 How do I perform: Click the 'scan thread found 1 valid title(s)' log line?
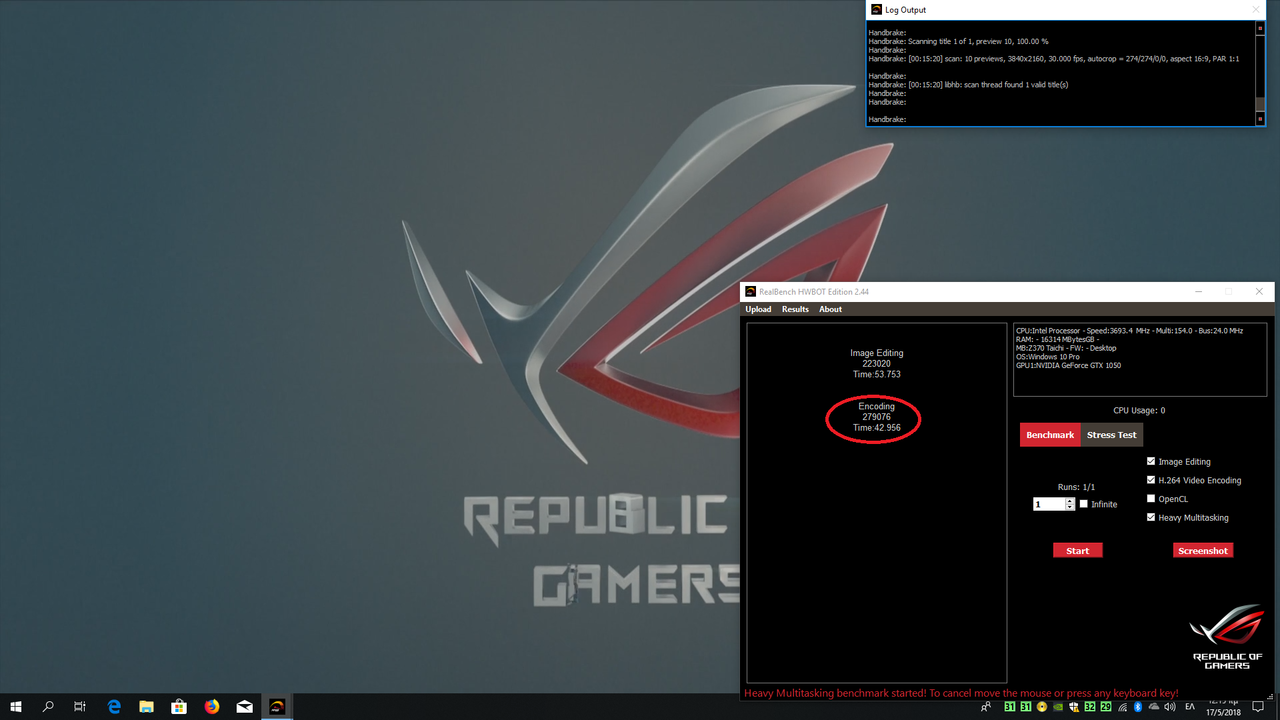point(968,85)
